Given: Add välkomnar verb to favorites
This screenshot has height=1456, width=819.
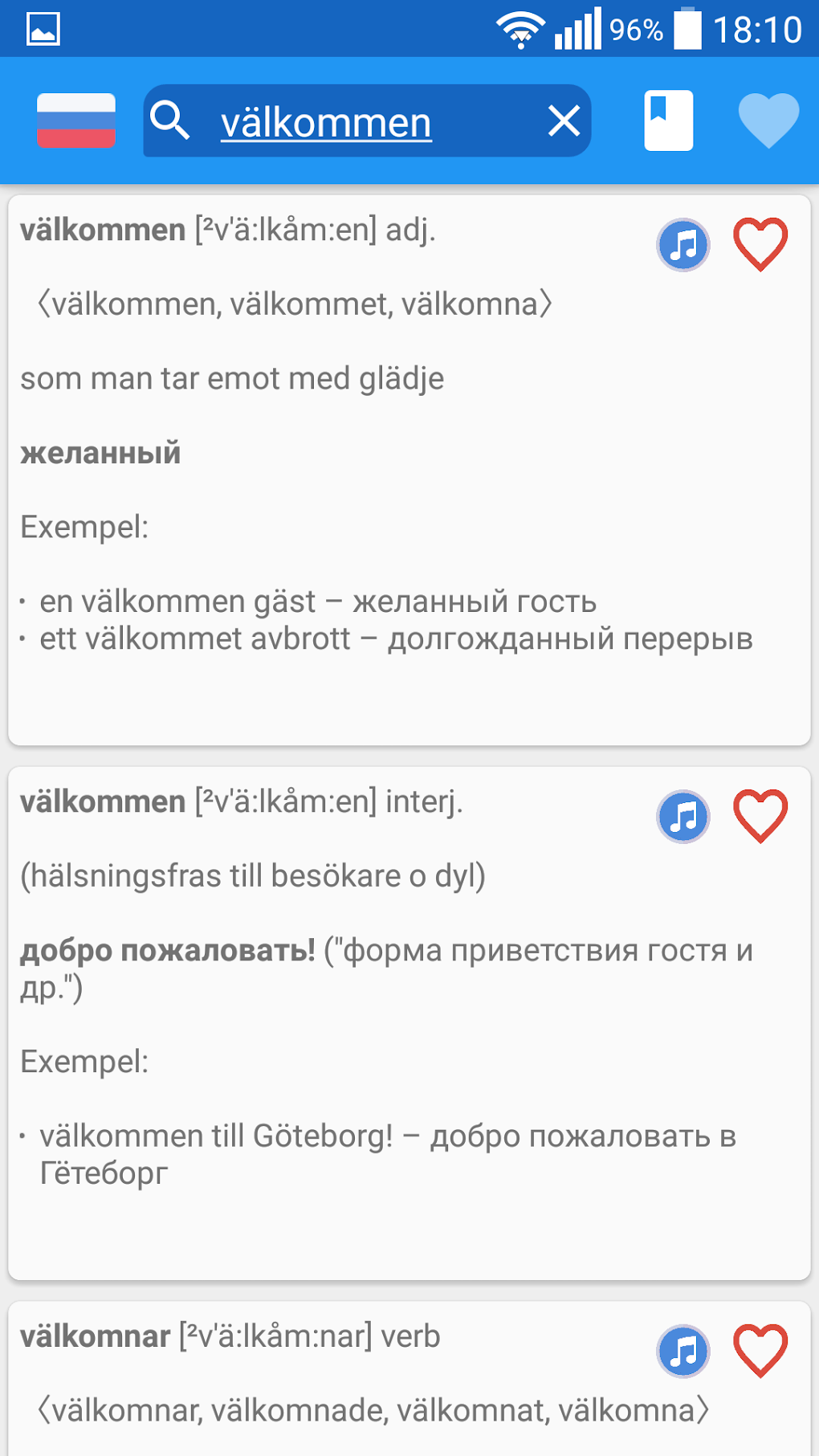Looking at the screenshot, I should 760,1351.
